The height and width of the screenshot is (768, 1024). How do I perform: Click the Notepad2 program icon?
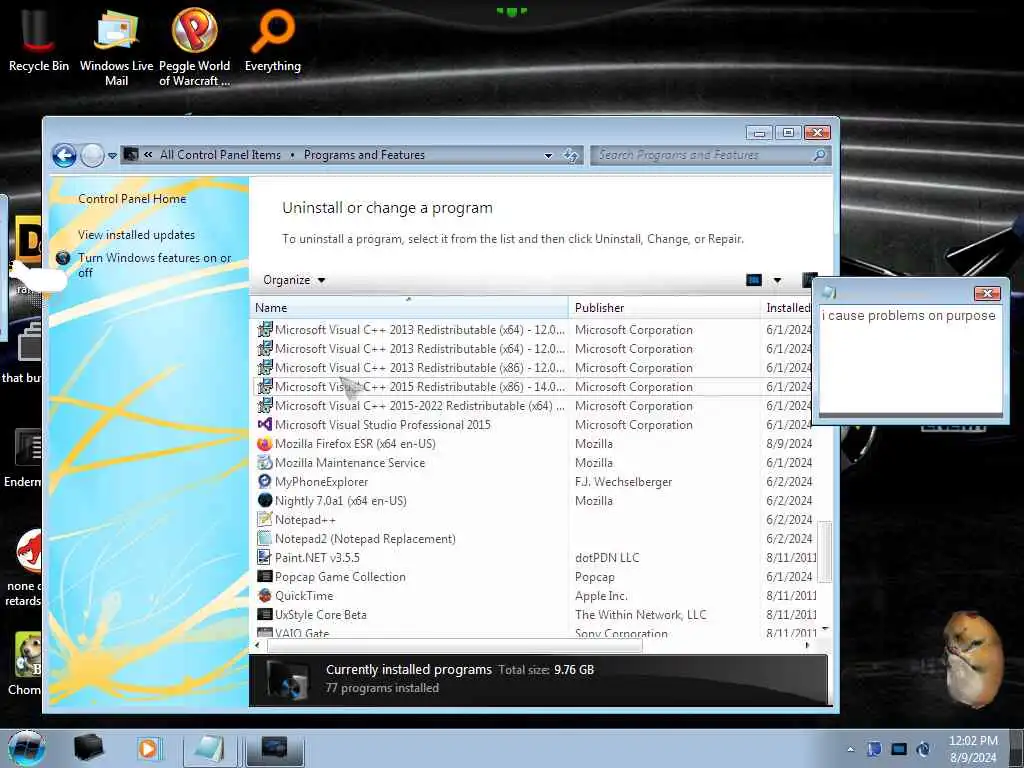point(264,539)
